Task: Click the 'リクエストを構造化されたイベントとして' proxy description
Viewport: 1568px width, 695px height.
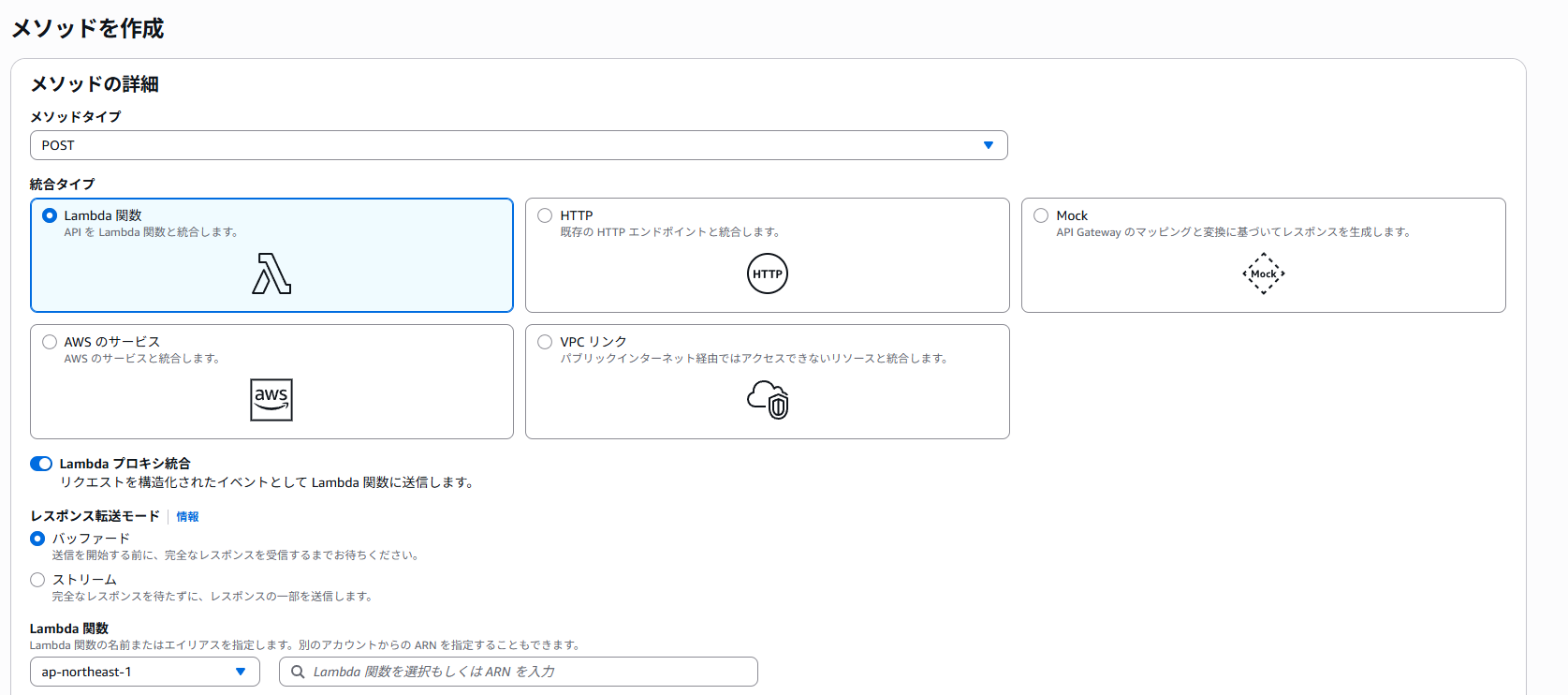Action: [269, 482]
